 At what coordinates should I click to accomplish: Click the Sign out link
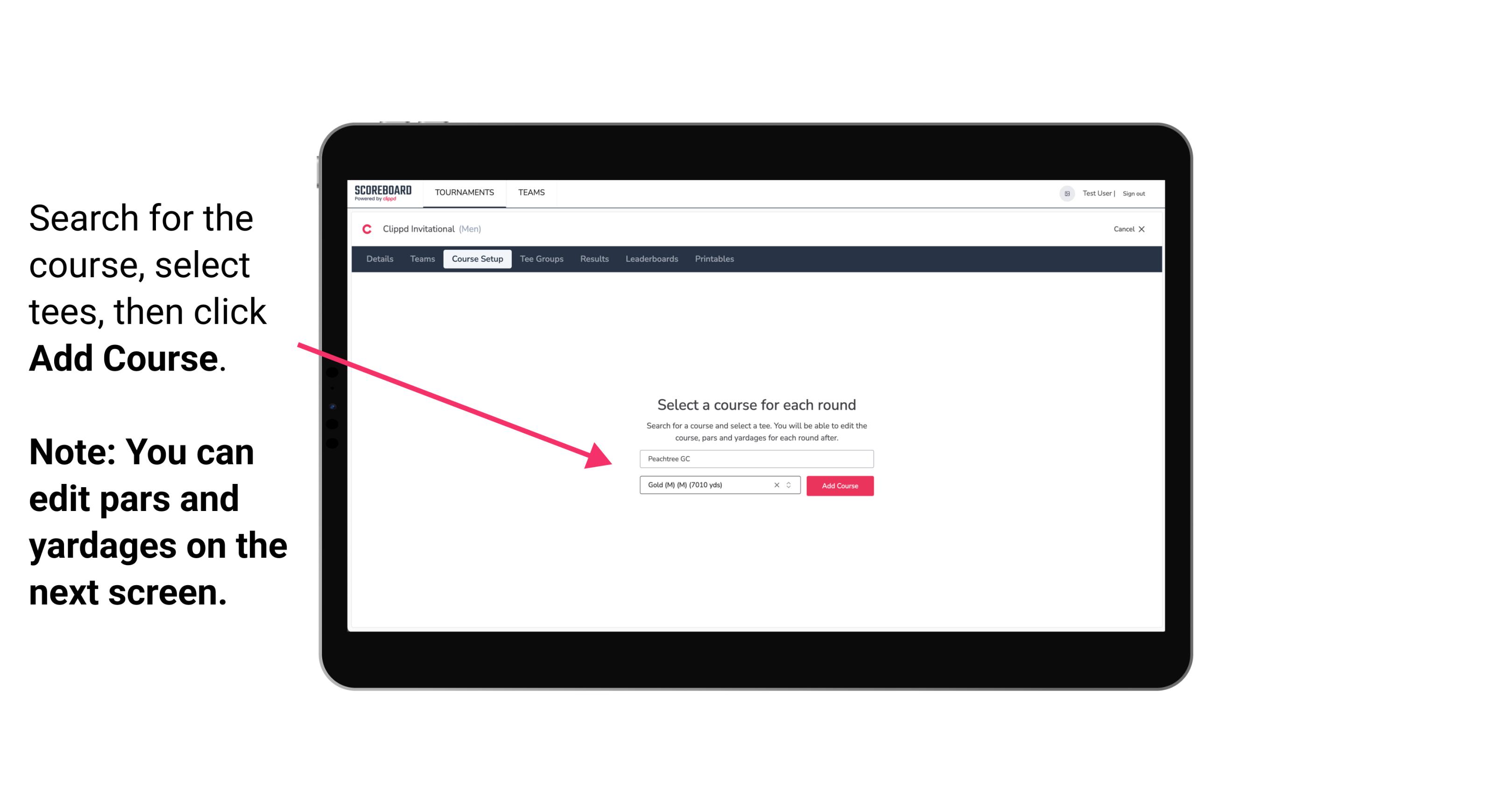coord(1133,193)
